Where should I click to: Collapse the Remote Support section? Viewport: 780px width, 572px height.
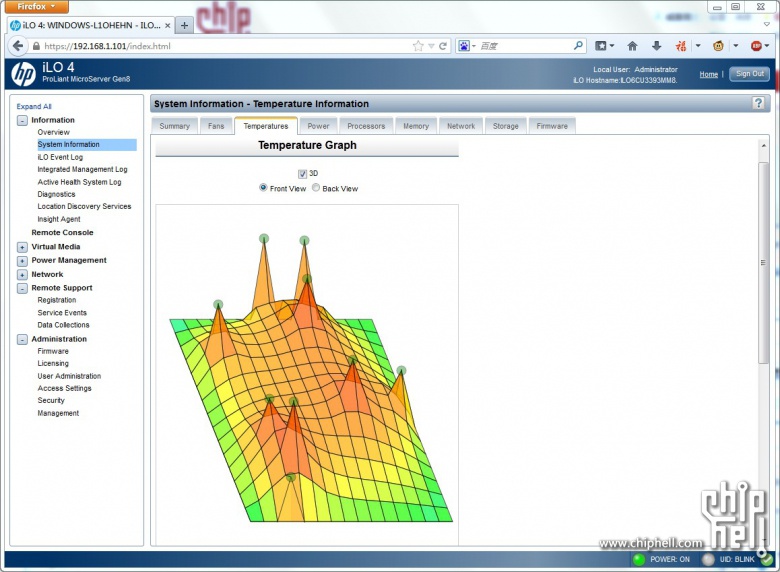click(x=22, y=288)
